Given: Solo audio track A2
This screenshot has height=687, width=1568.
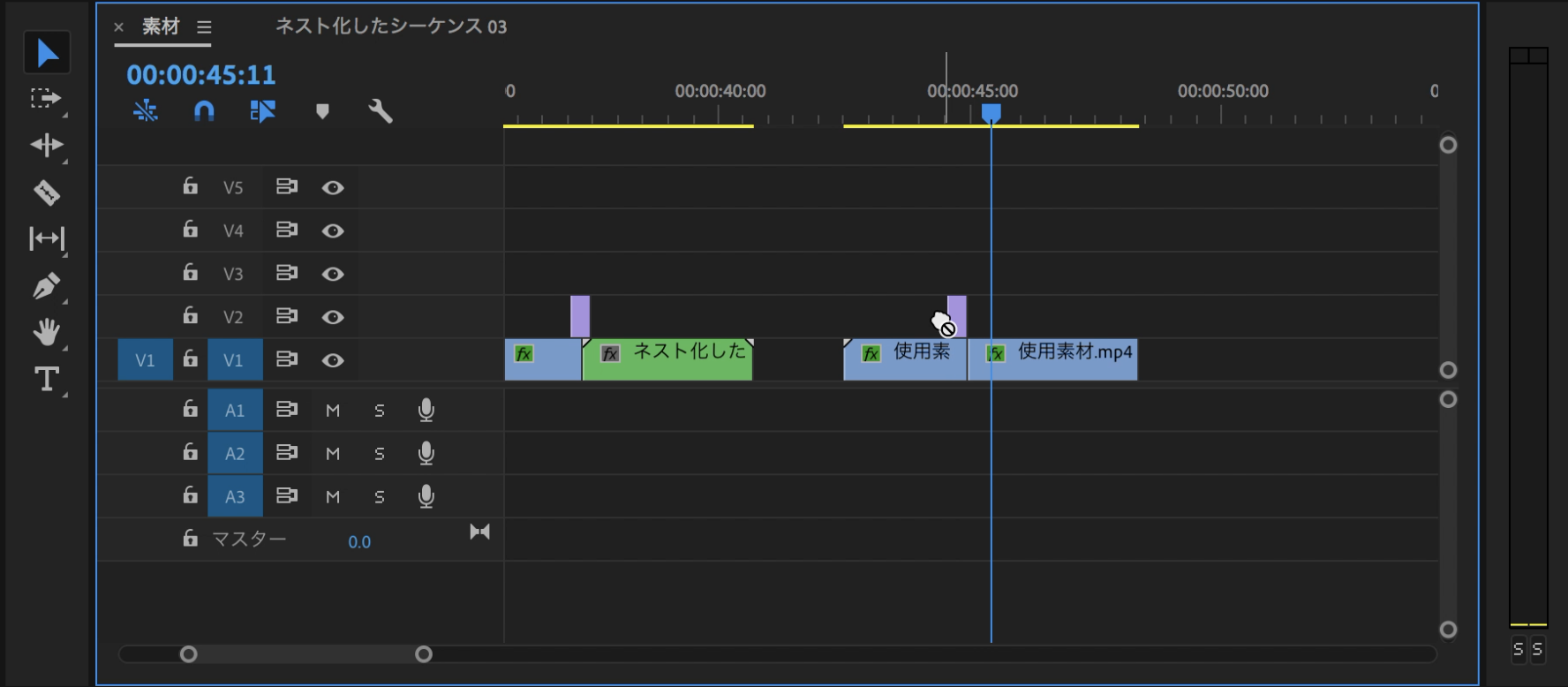Looking at the screenshot, I should click(x=380, y=454).
